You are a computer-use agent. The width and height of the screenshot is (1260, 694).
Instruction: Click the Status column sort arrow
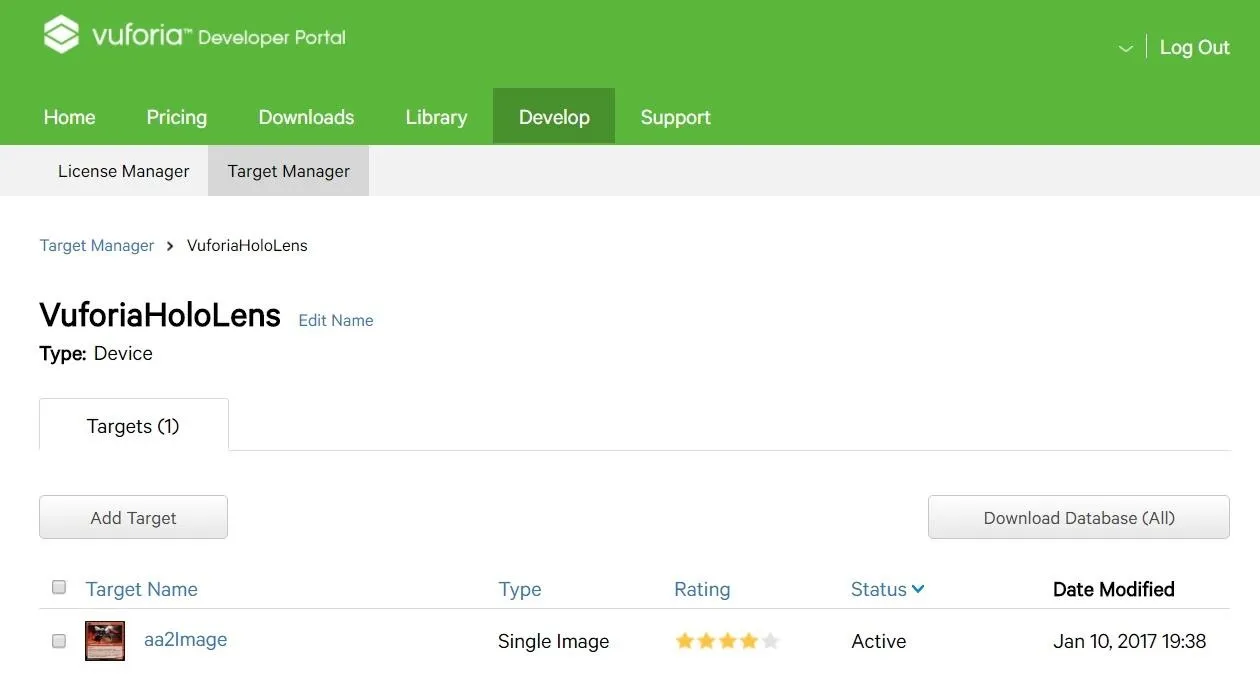click(x=918, y=589)
